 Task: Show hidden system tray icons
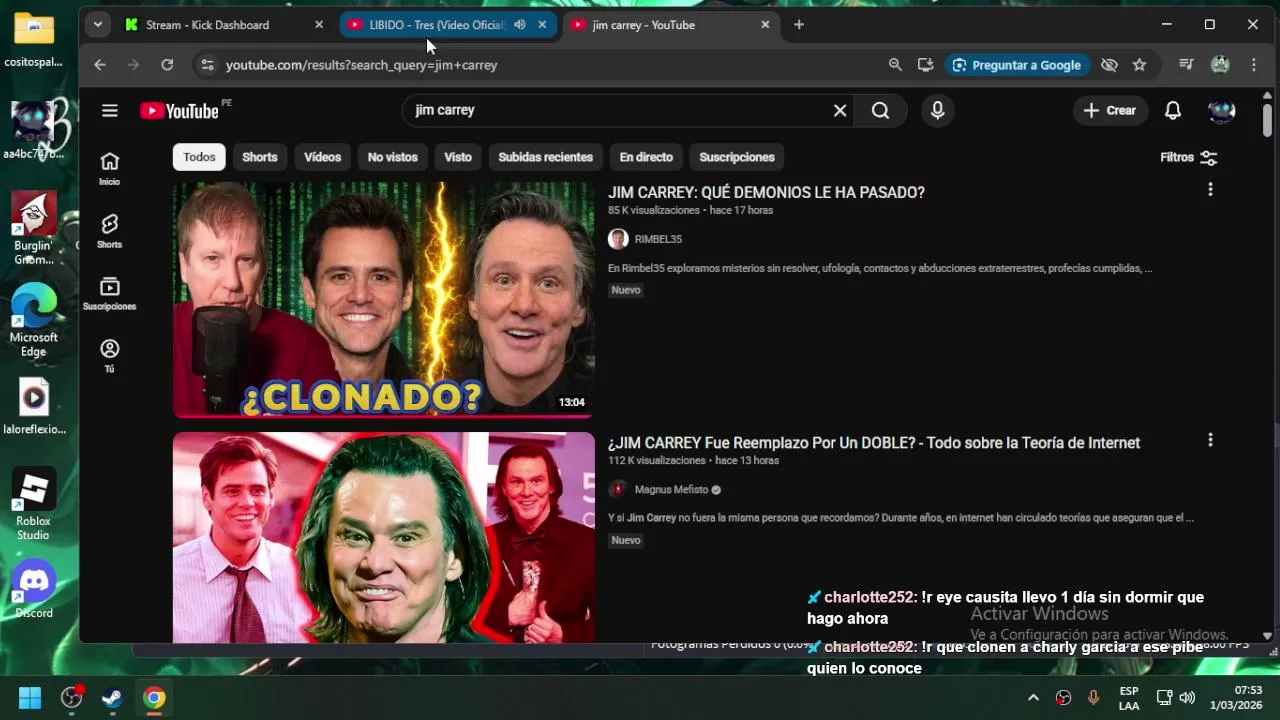tap(1033, 698)
